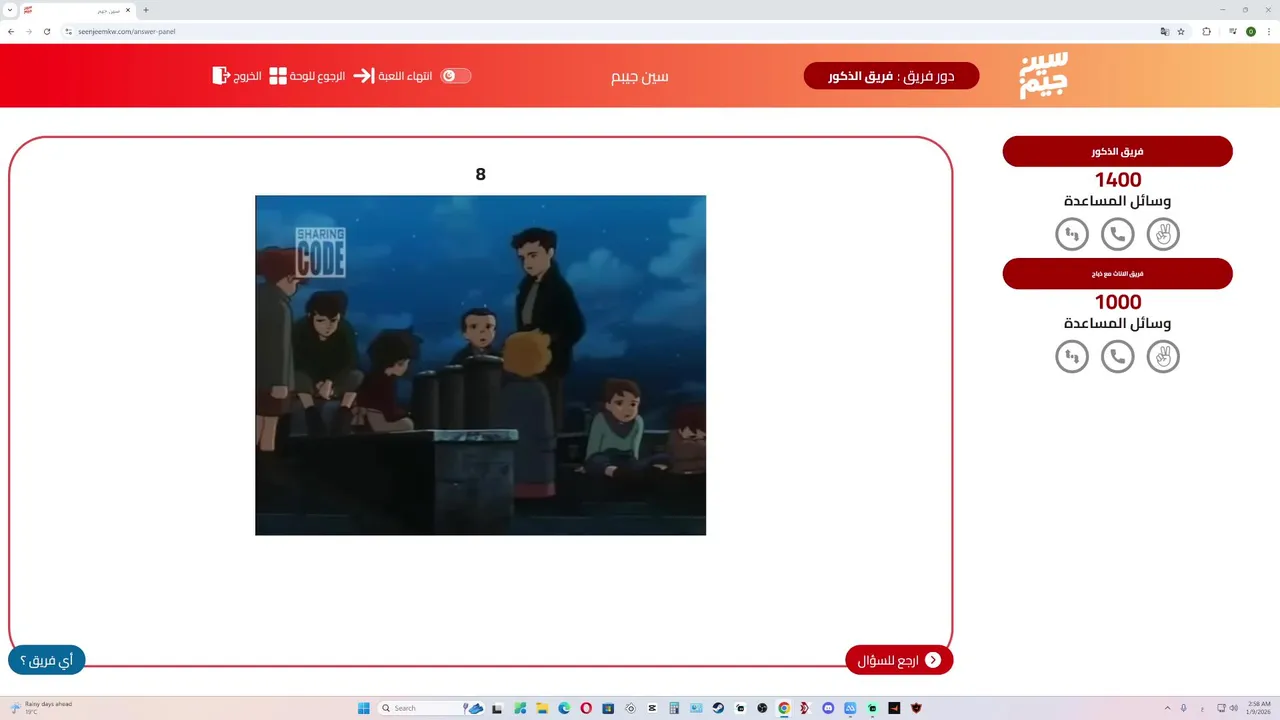
Task: End the game with انتهاء اللعبة
Action: tap(393, 76)
